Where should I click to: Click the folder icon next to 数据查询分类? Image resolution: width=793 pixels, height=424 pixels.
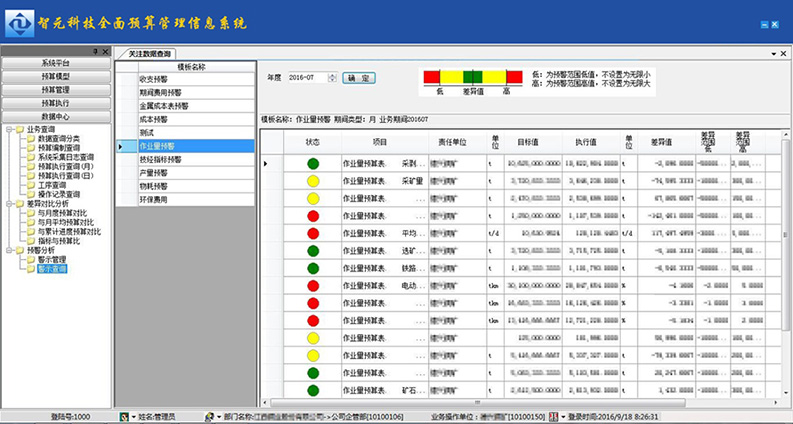pos(30,138)
